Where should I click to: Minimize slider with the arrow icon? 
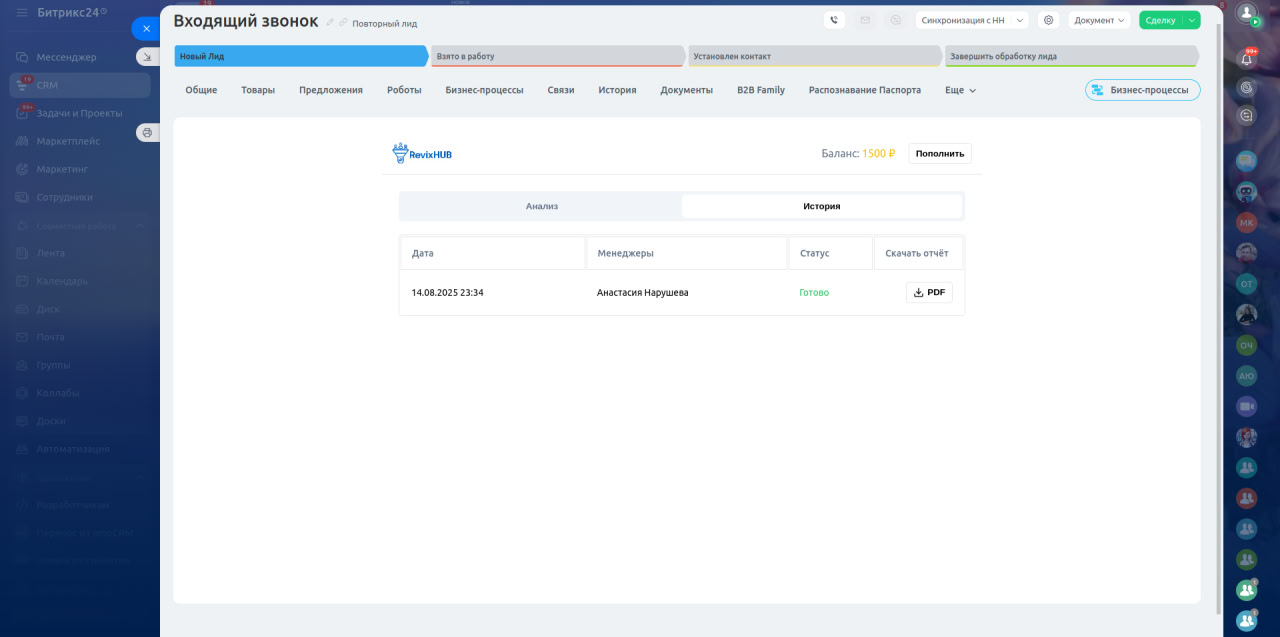(147, 57)
